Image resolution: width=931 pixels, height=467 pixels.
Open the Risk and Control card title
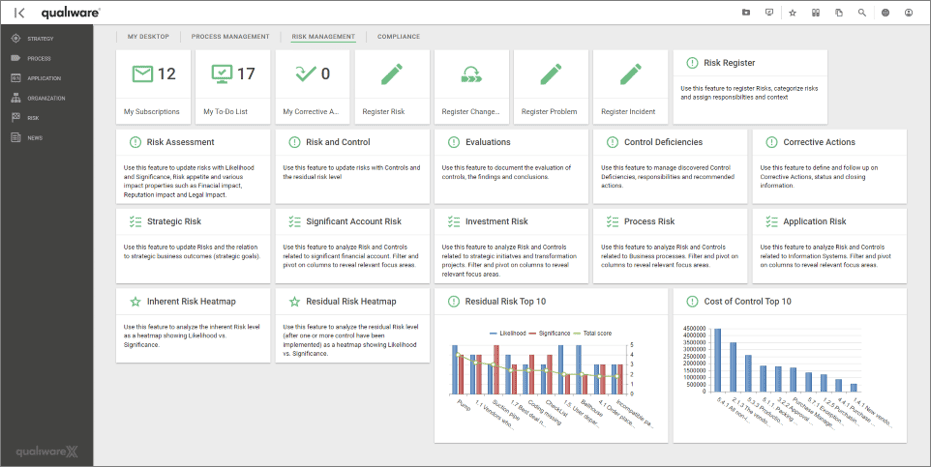point(338,142)
